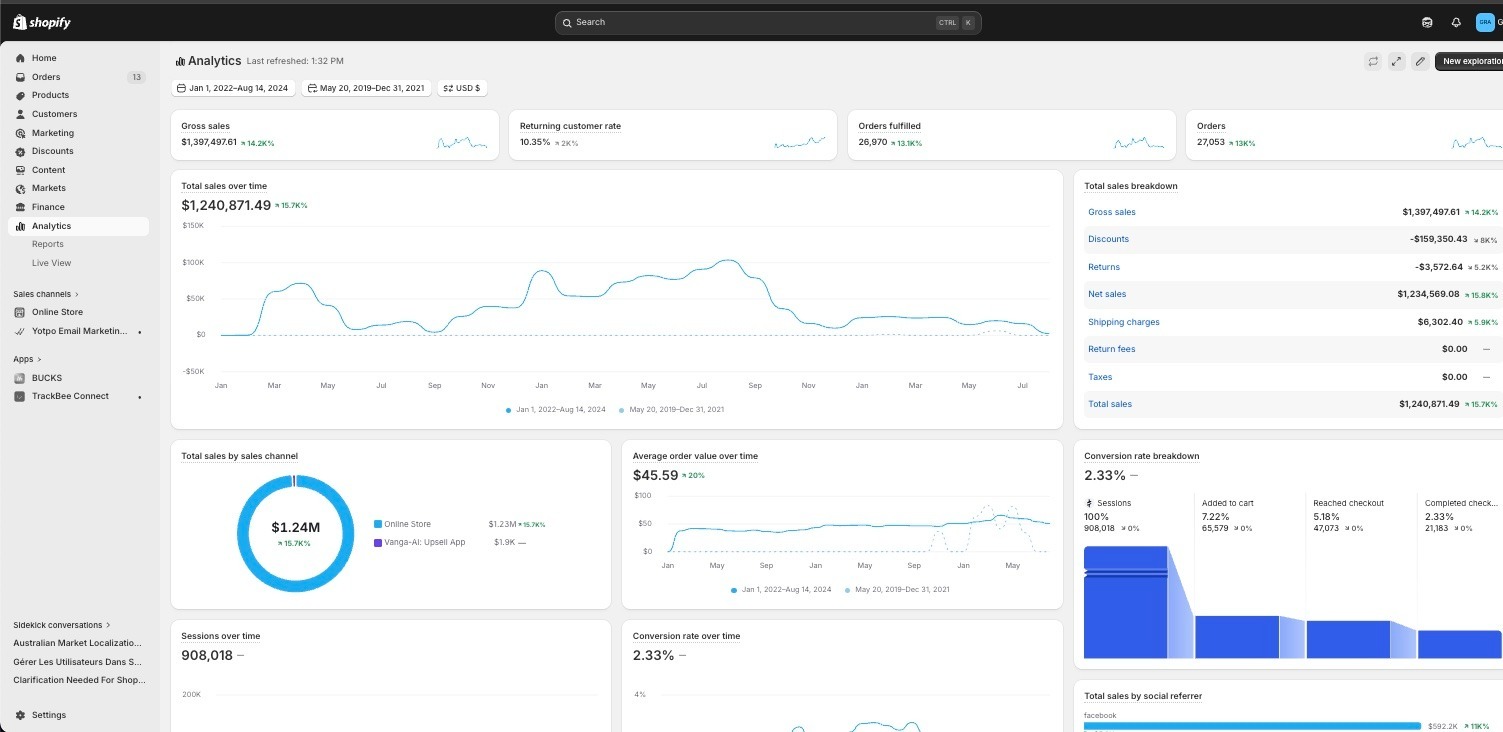
Task: Click the Products tag icon
Action: pos(20,95)
